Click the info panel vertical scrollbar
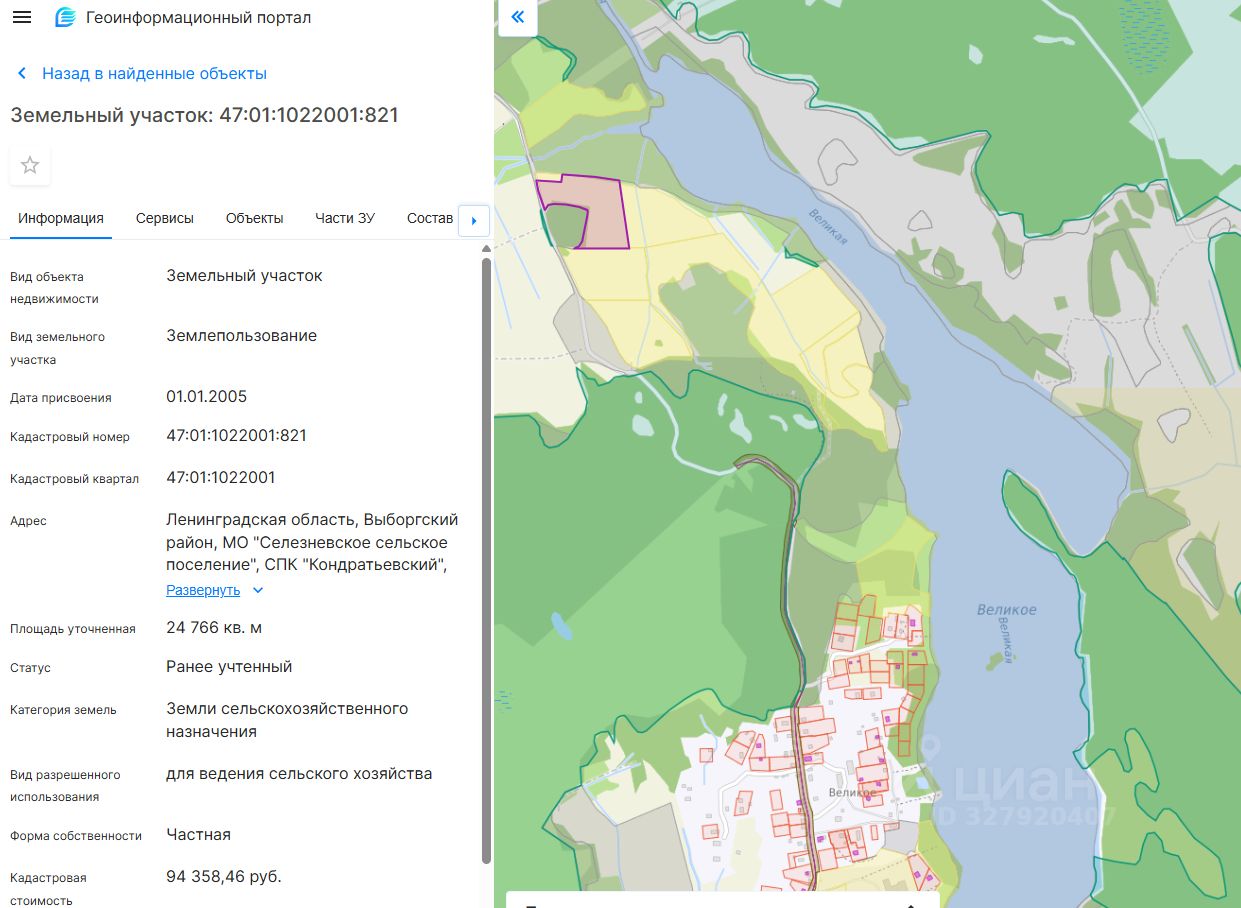The image size is (1241, 908). 487,560
